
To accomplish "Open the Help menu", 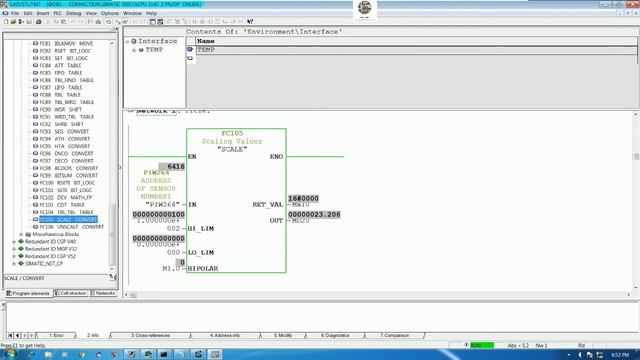I will [x=151, y=13].
